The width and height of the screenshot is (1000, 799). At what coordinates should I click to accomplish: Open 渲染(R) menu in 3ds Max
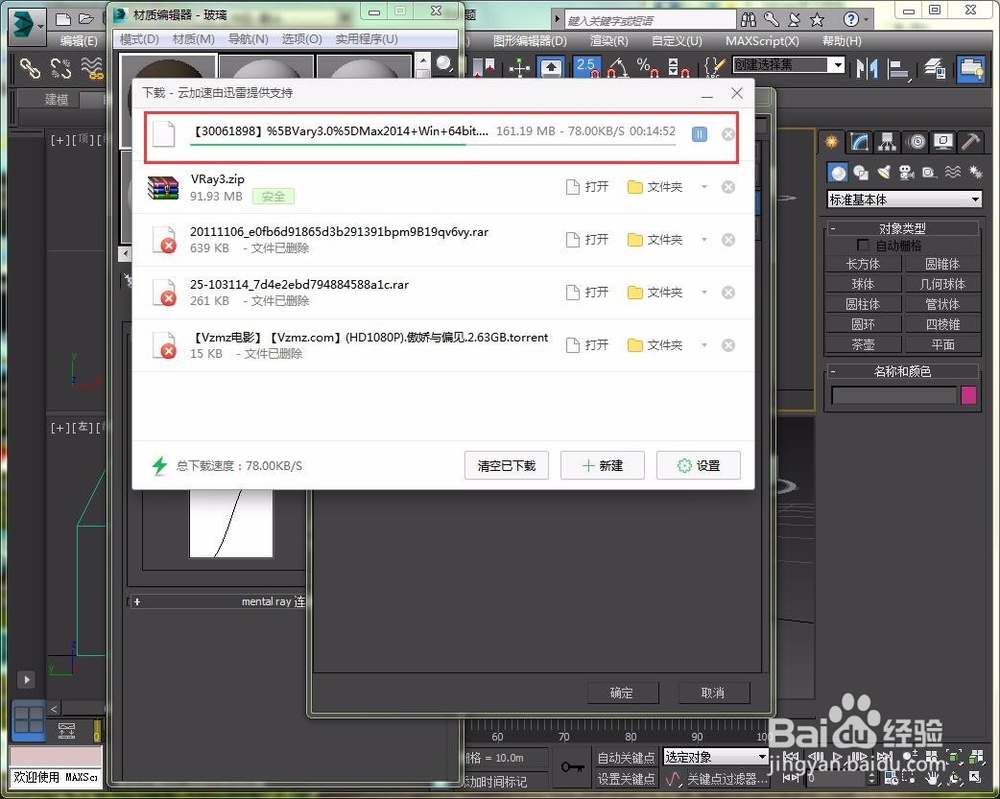tap(609, 41)
